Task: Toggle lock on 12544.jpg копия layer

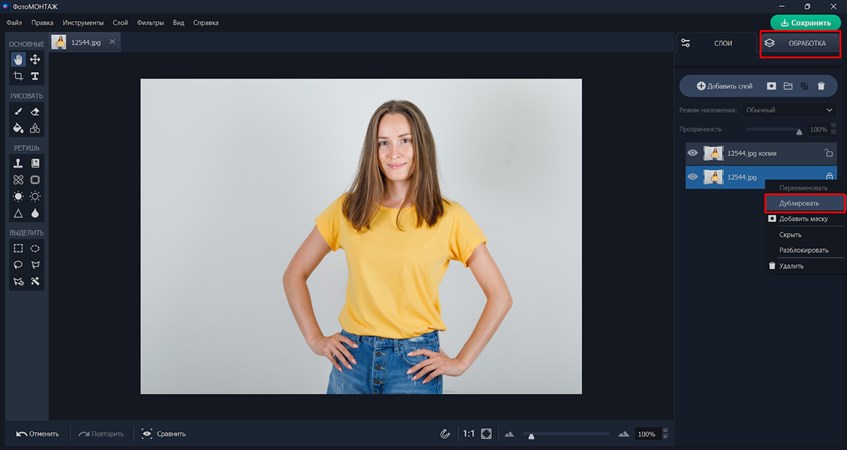Action: [828, 153]
